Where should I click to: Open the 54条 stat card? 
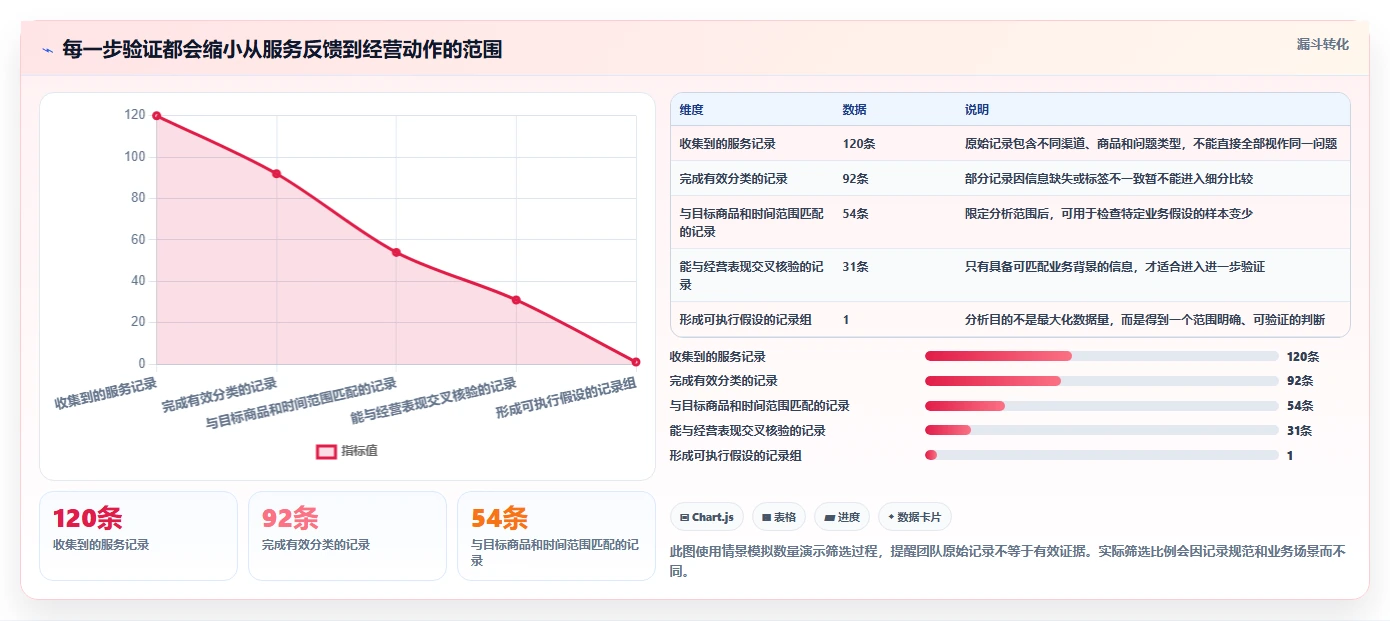pos(556,536)
